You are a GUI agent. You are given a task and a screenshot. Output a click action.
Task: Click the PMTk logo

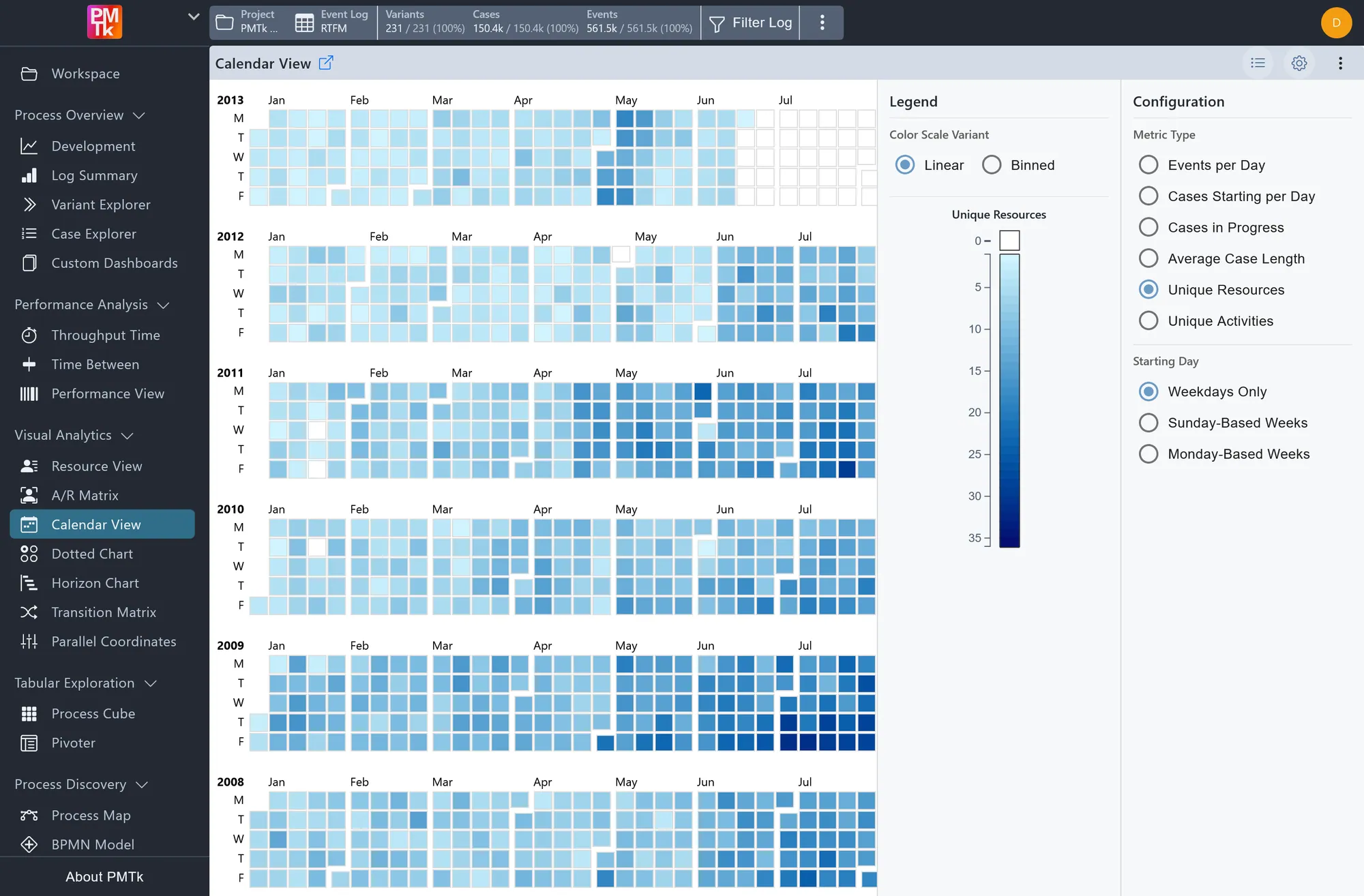pyautogui.click(x=104, y=22)
